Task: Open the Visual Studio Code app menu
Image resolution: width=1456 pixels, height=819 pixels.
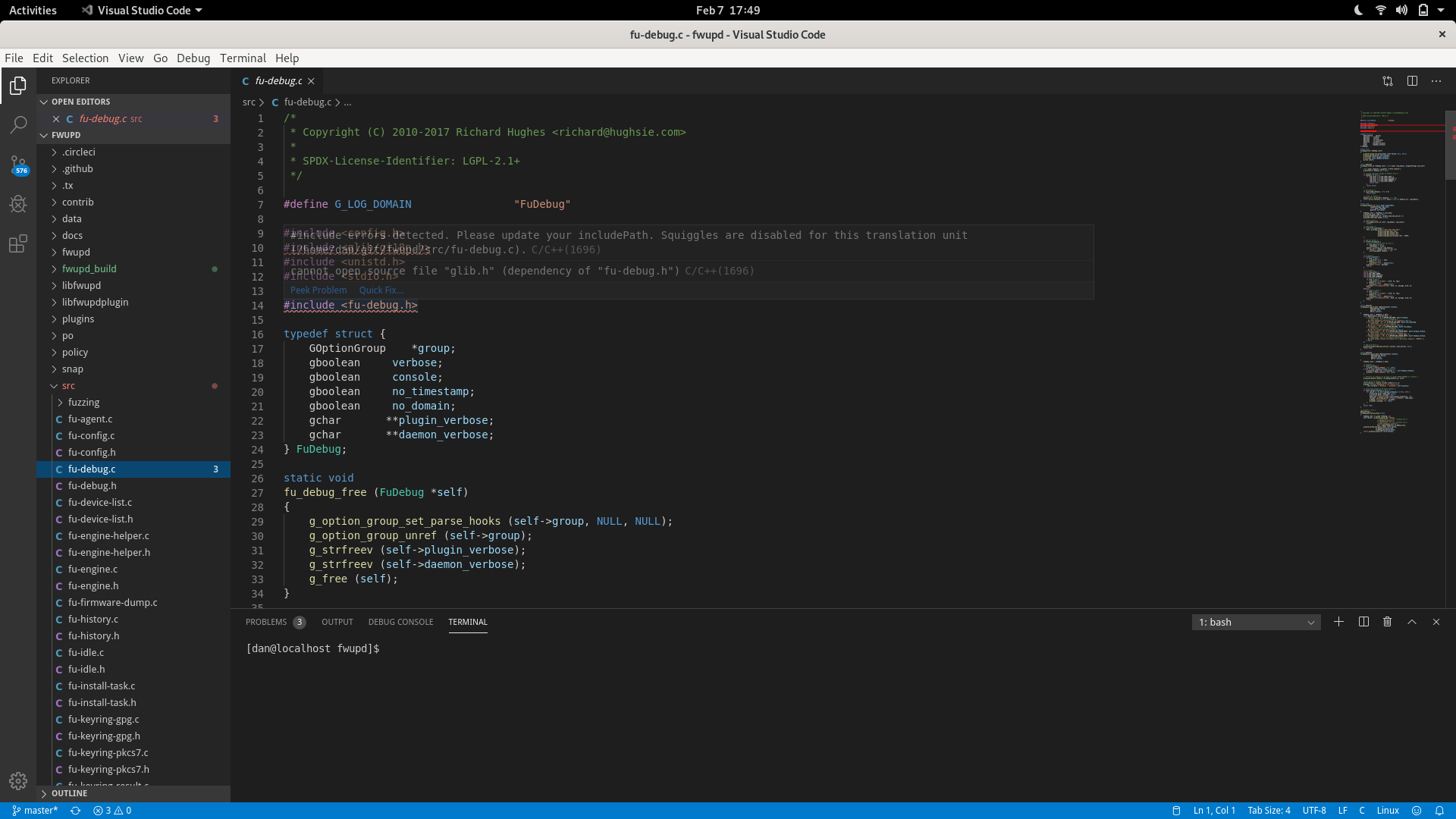Action: (x=142, y=10)
